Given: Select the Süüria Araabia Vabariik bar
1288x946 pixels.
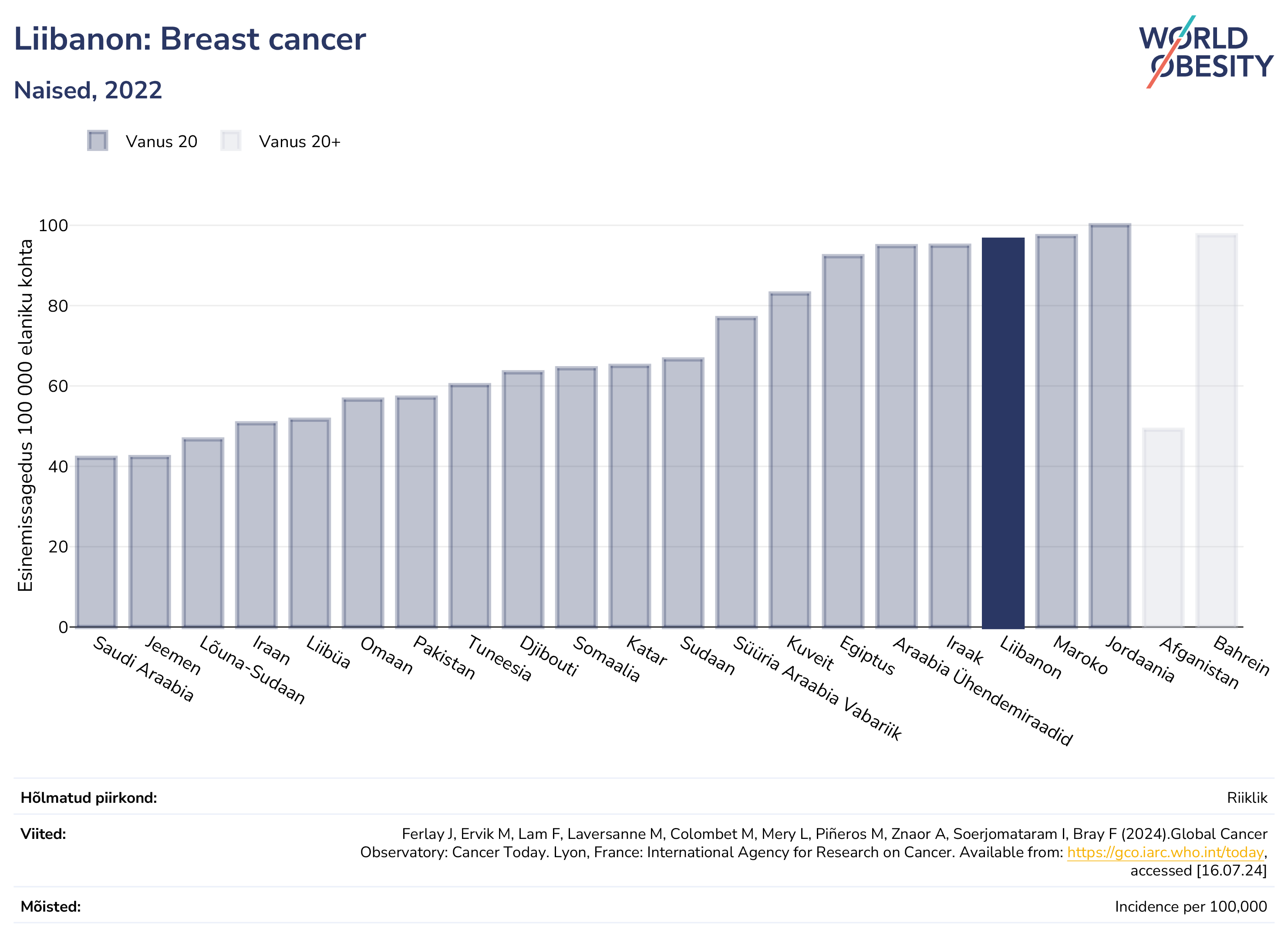Looking at the screenshot, I should coord(736,472).
